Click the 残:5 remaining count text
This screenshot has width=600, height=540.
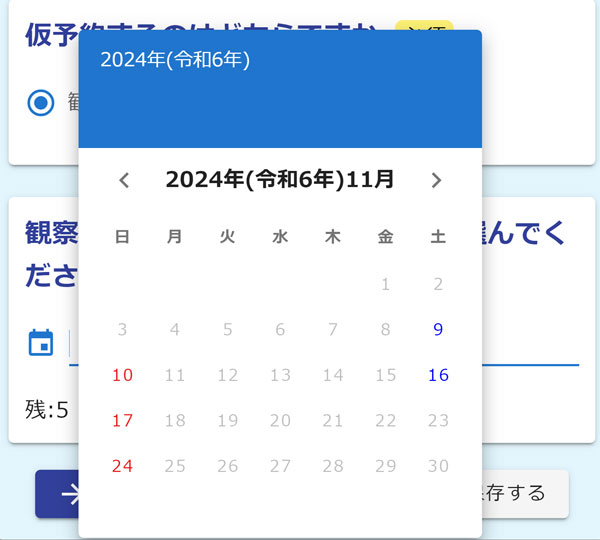click(x=47, y=409)
